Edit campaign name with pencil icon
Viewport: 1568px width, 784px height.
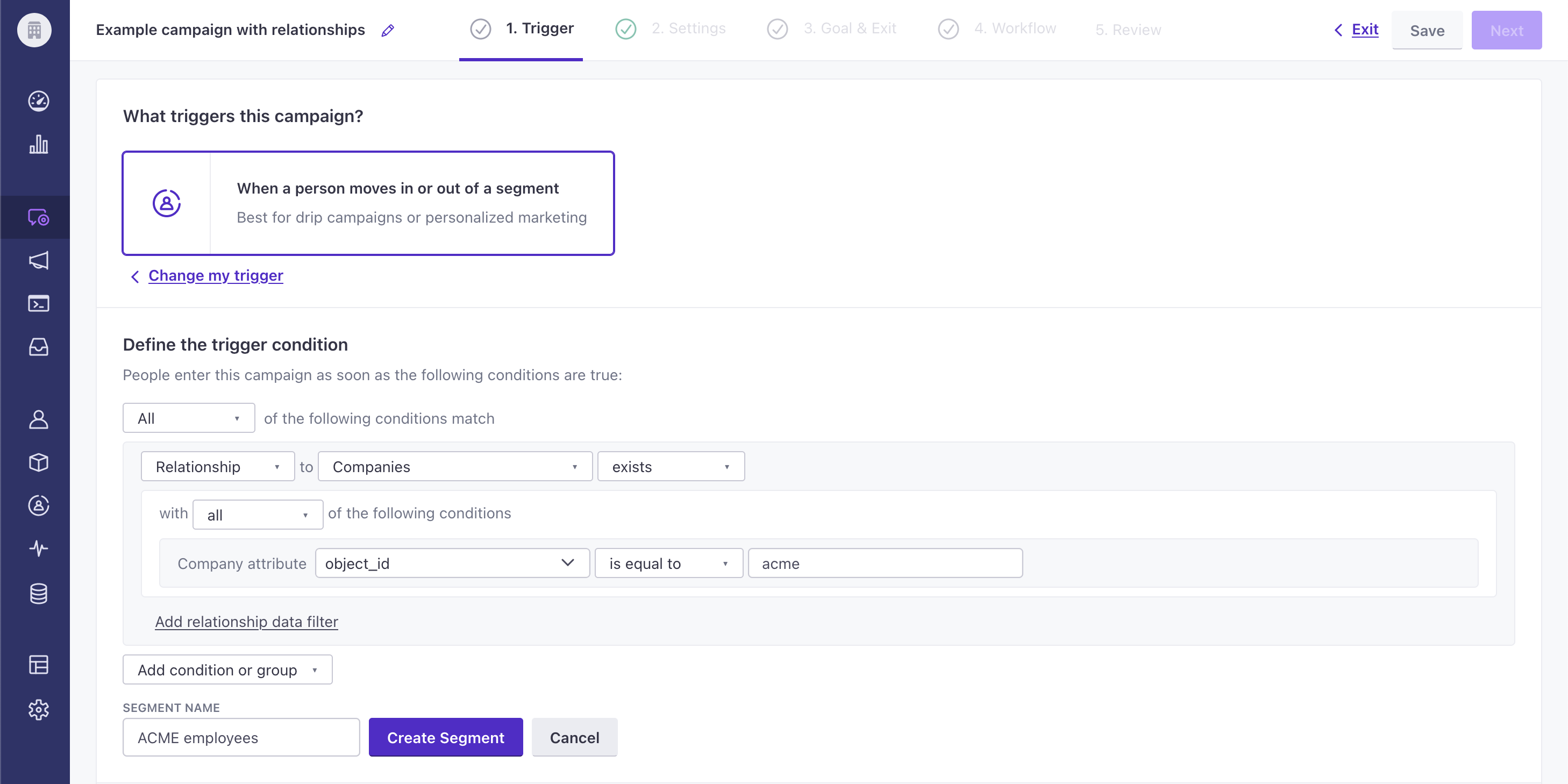click(x=387, y=31)
